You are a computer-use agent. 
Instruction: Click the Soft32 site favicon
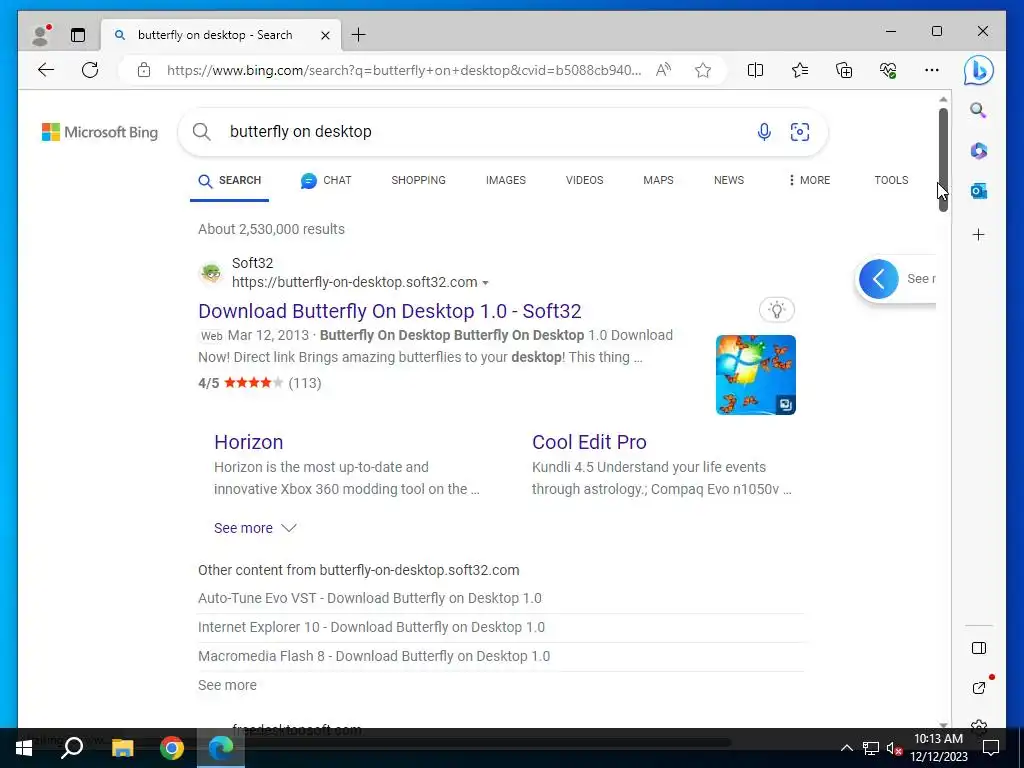tap(211, 272)
